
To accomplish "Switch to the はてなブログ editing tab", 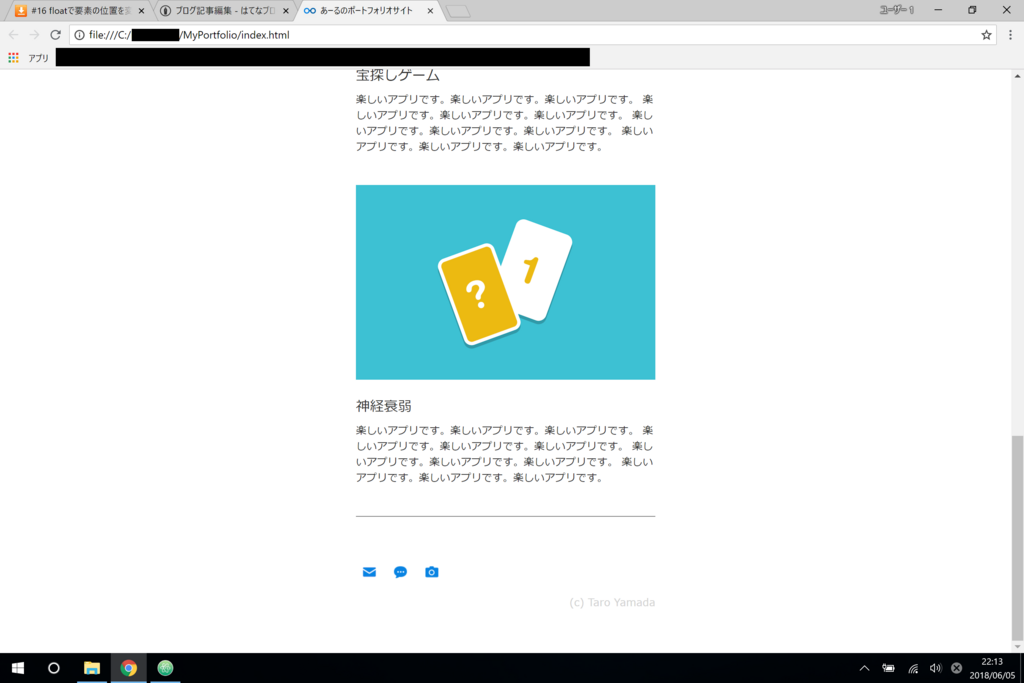I will click(x=210, y=12).
